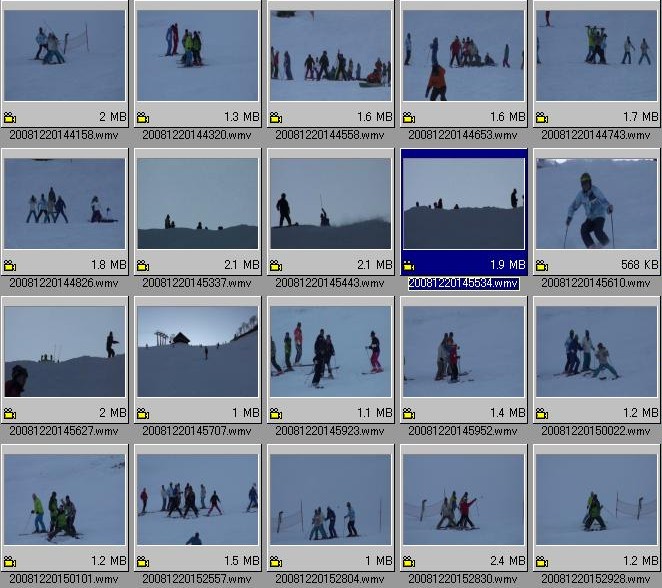Select thumbnail of 20081220152830.wmv
Screen dimensions: 662x588
tap(464, 500)
